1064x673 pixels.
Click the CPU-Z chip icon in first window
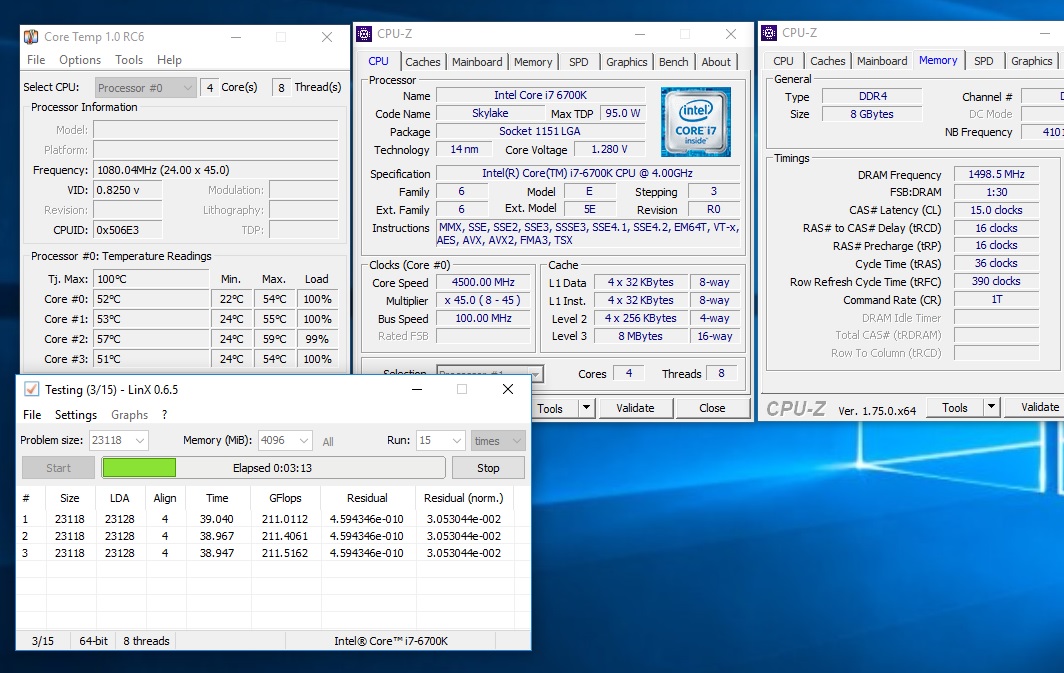[x=364, y=33]
